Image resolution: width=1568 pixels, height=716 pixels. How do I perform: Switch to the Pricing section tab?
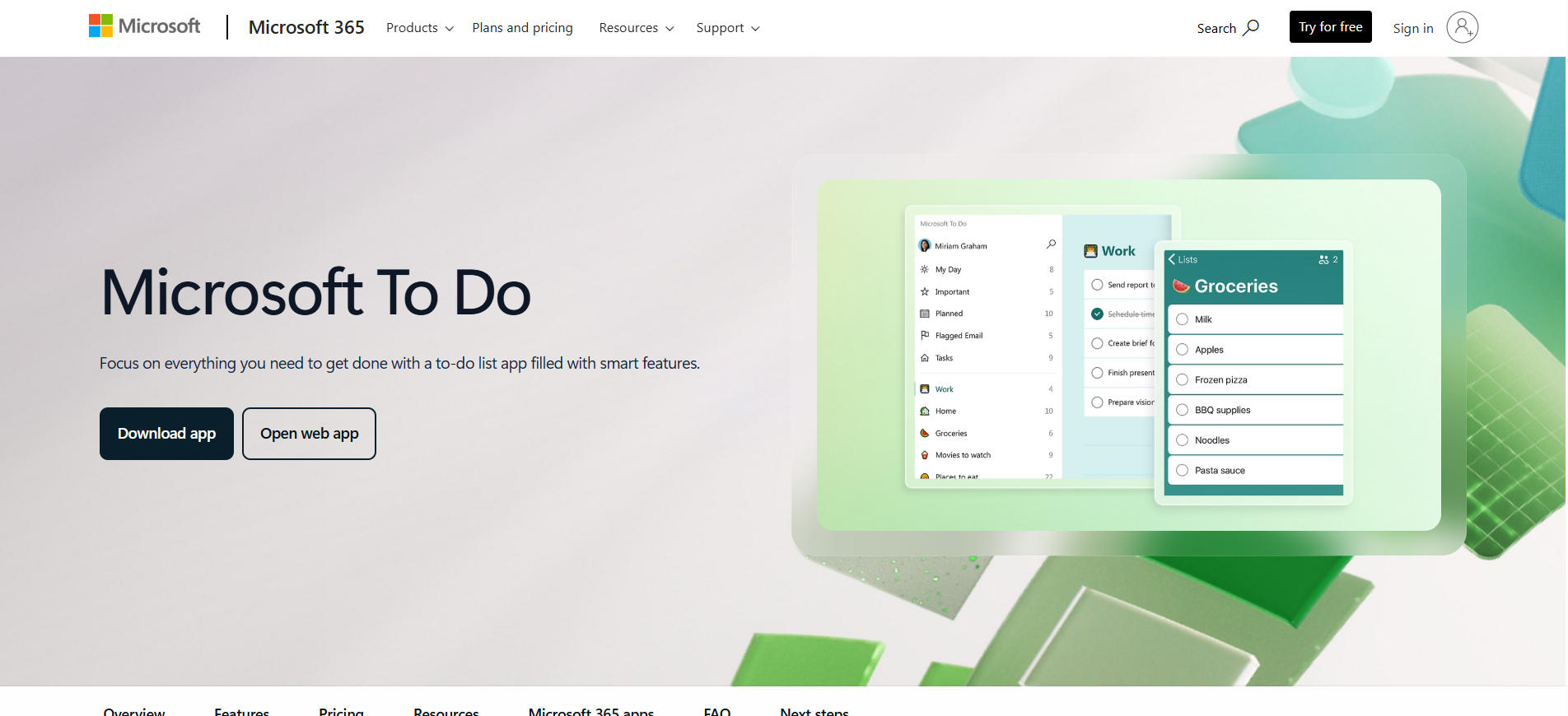pos(341,711)
